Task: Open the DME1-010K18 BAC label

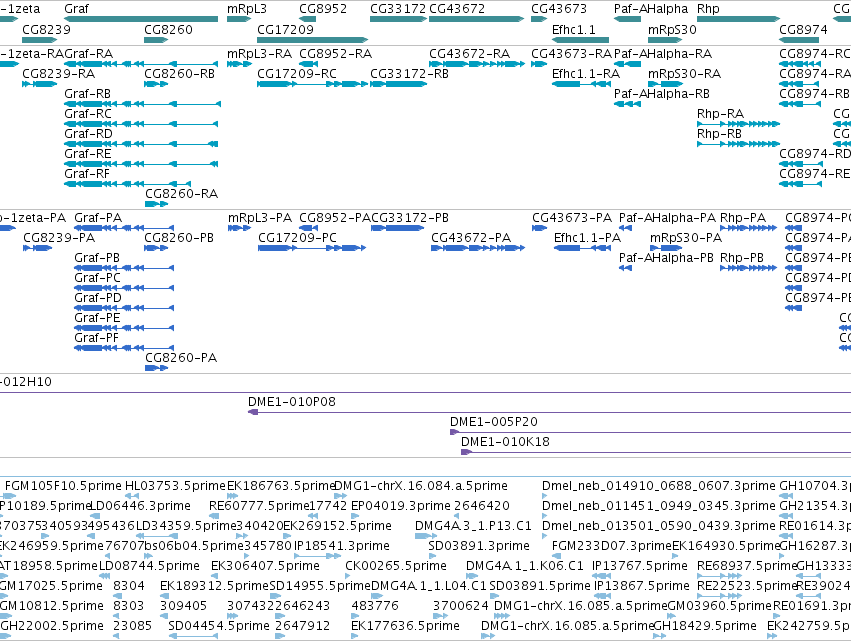Action: [x=505, y=442]
